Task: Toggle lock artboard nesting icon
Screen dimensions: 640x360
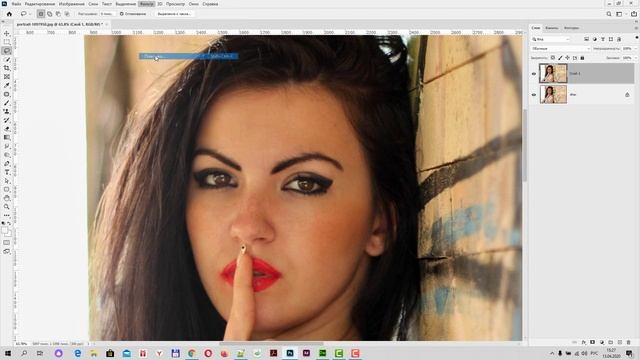Action: tap(575, 58)
